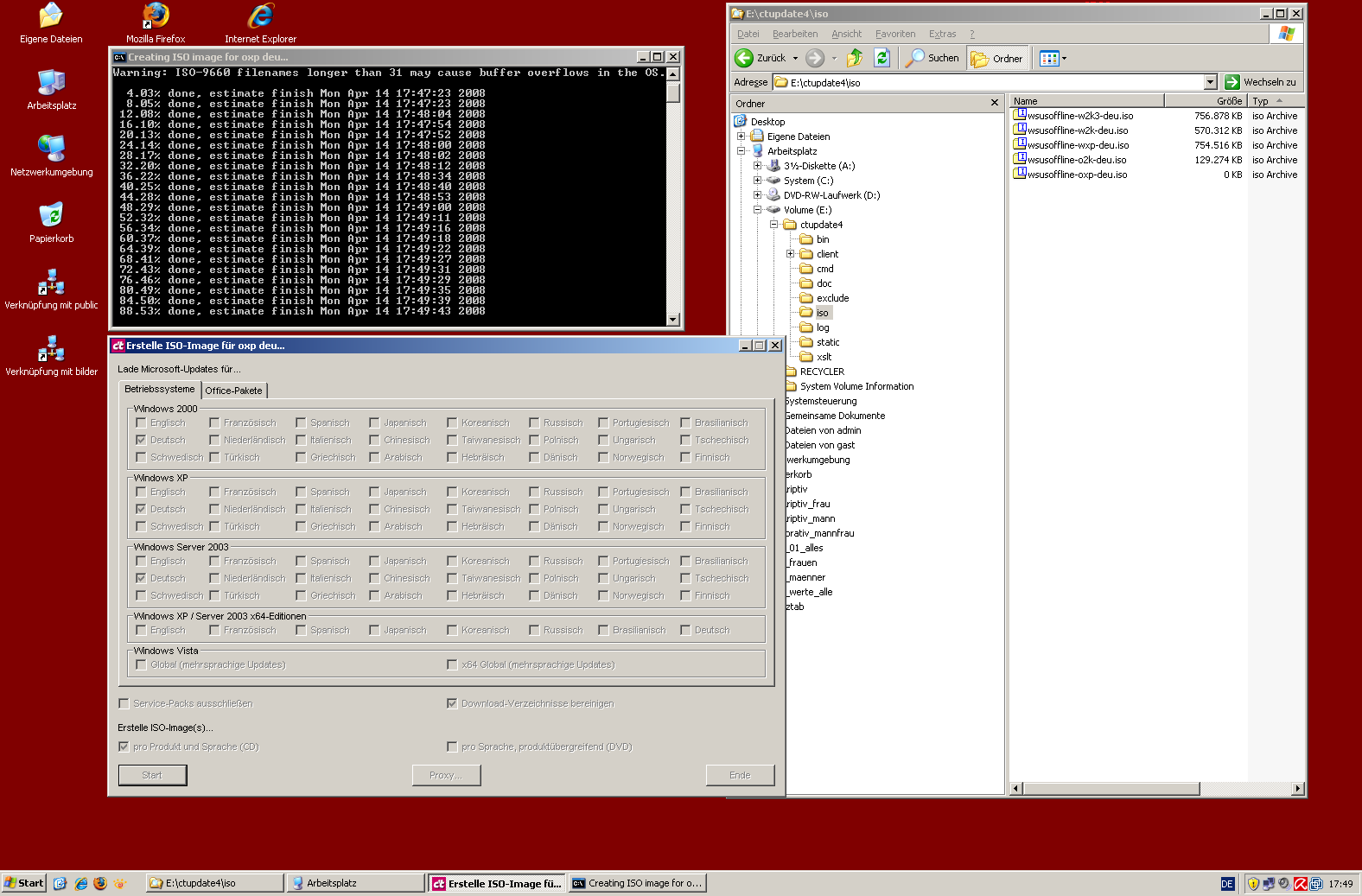1362x896 pixels.
Task: Click the forward arrow in Explorer toolbar
Action: [814, 58]
